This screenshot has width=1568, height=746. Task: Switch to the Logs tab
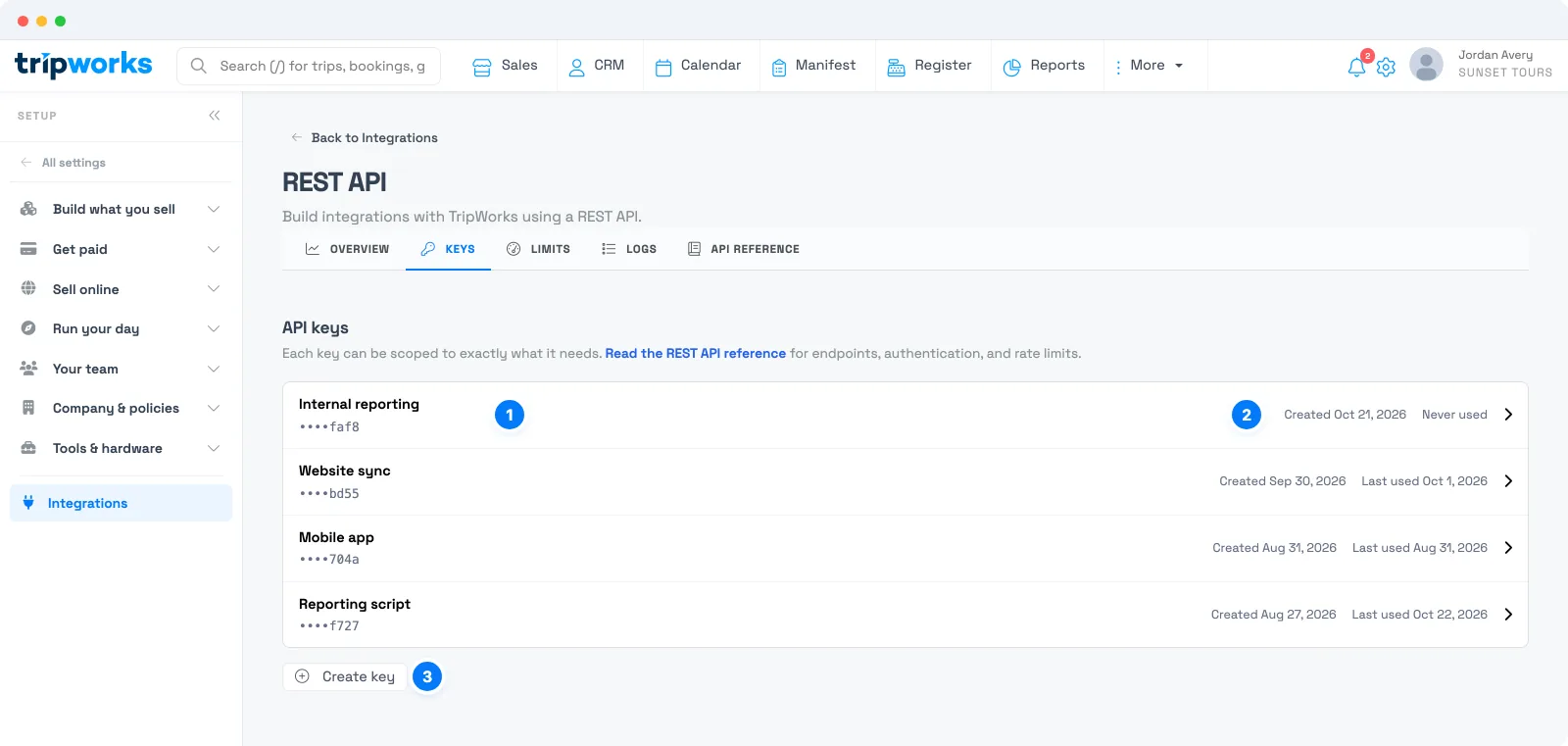click(628, 249)
